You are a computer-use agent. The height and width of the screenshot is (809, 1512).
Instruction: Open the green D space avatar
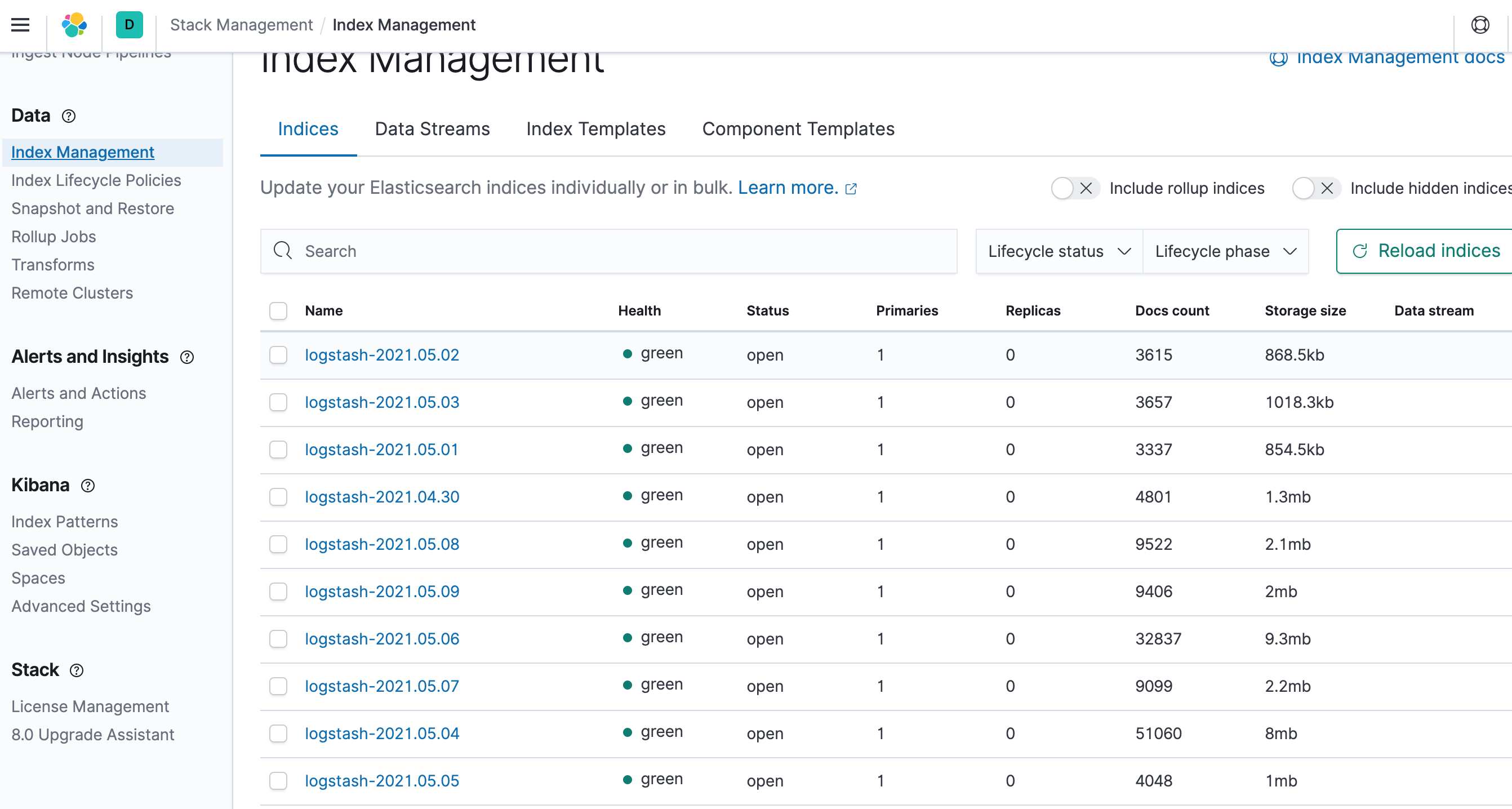(129, 25)
